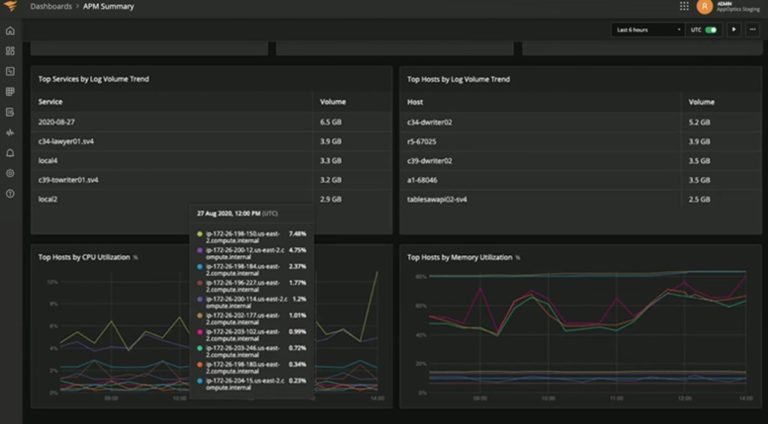Image resolution: width=768 pixels, height=424 pixels.
Task: Click Top Hosts by Memory Utilization title
Action: (459, 257)
